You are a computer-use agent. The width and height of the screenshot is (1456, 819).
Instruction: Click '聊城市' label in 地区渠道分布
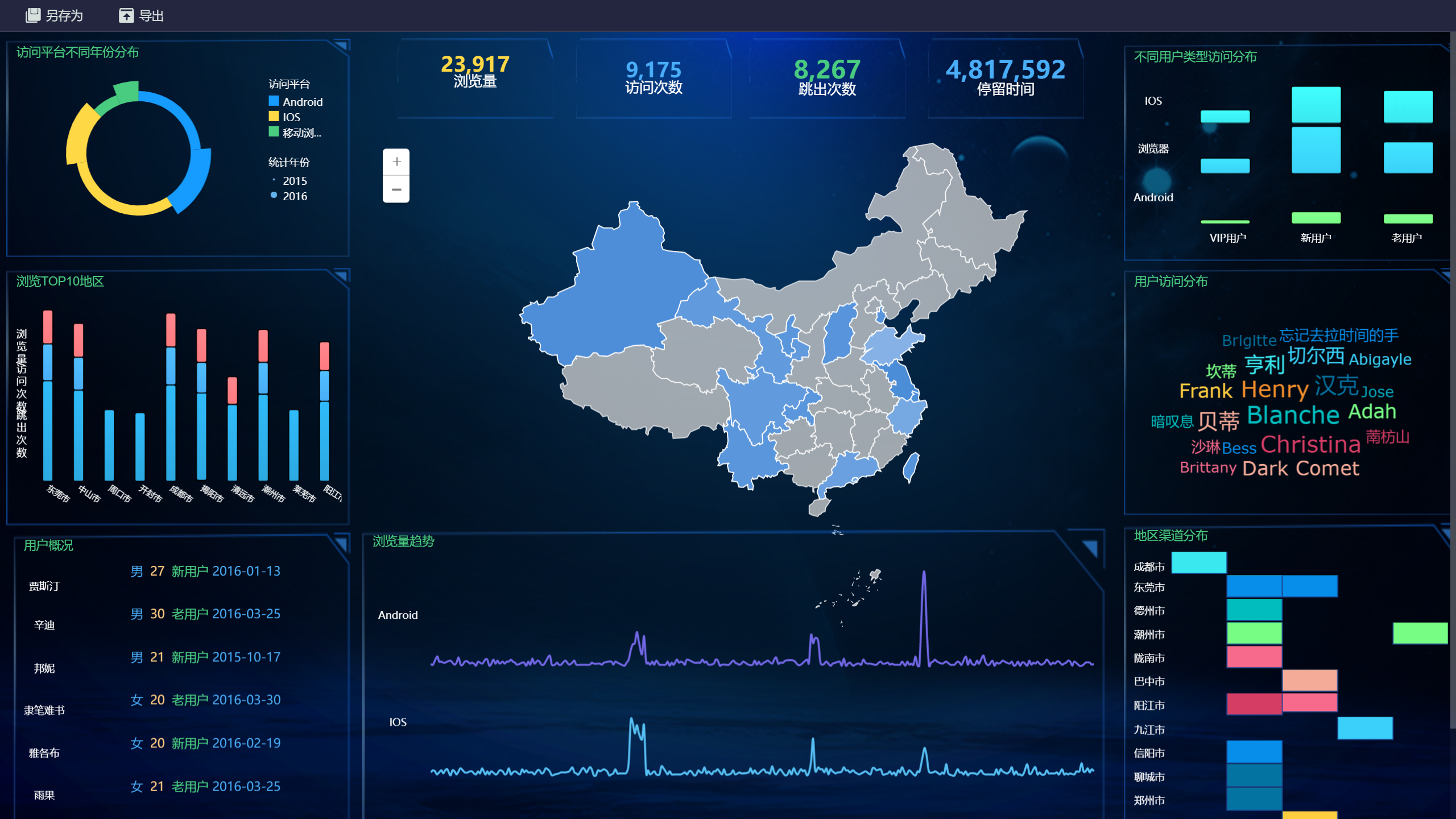[x=1149, y=776]
